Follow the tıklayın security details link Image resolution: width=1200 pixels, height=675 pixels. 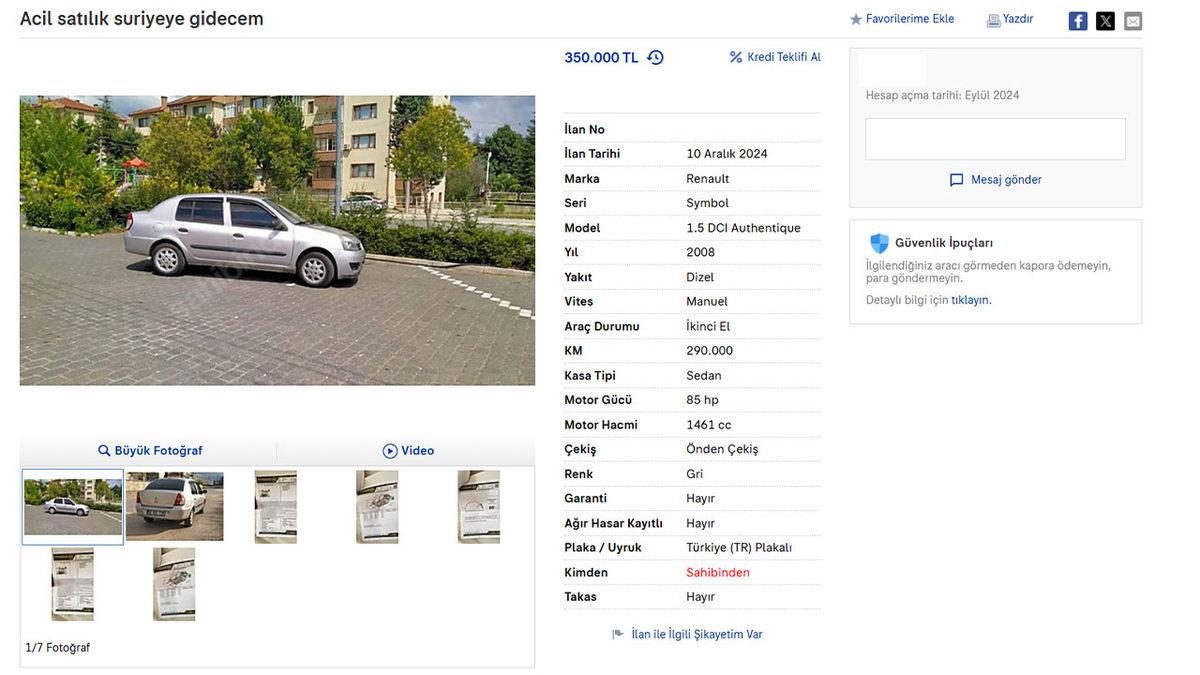971,300
